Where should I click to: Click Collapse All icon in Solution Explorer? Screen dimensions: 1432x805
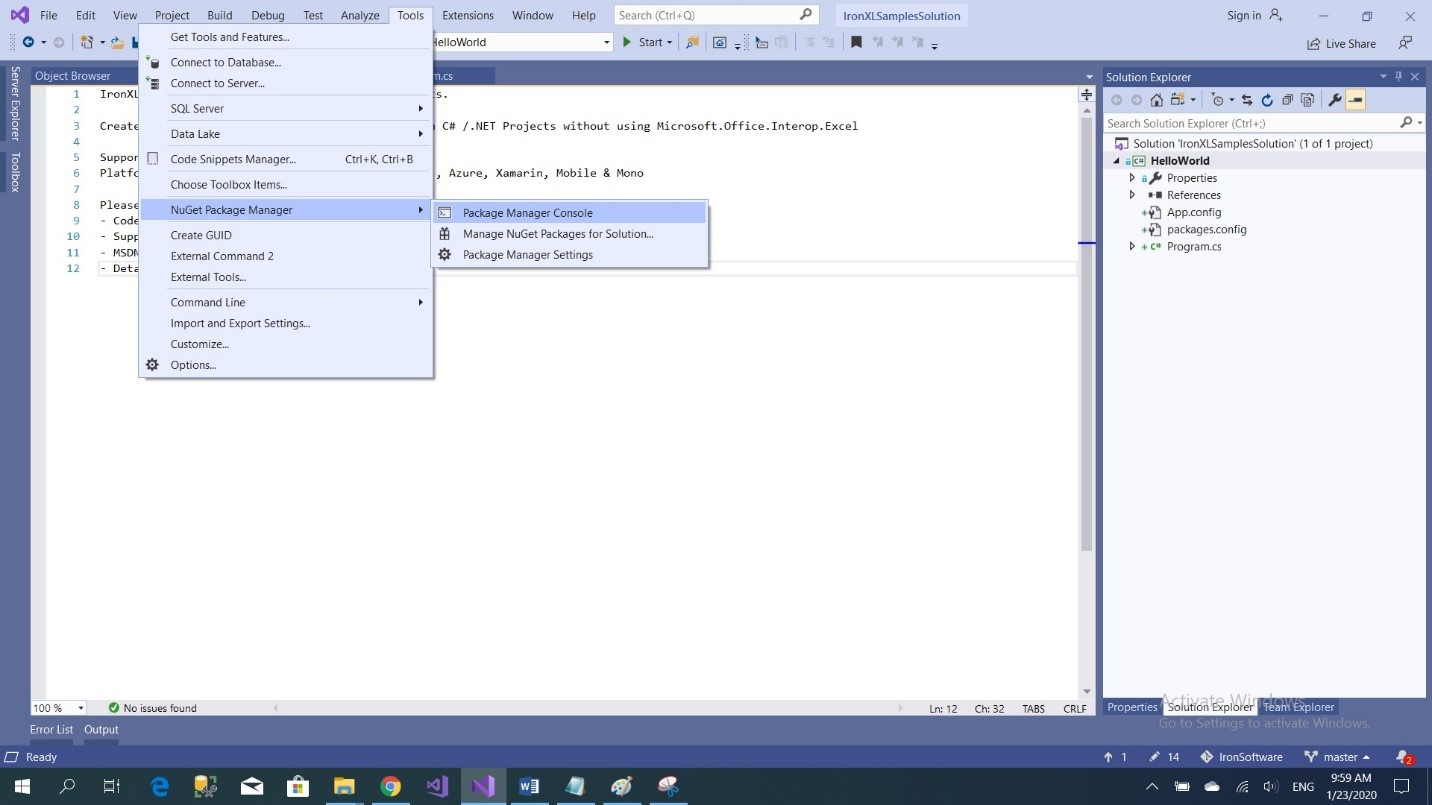tap(1287, 100)
